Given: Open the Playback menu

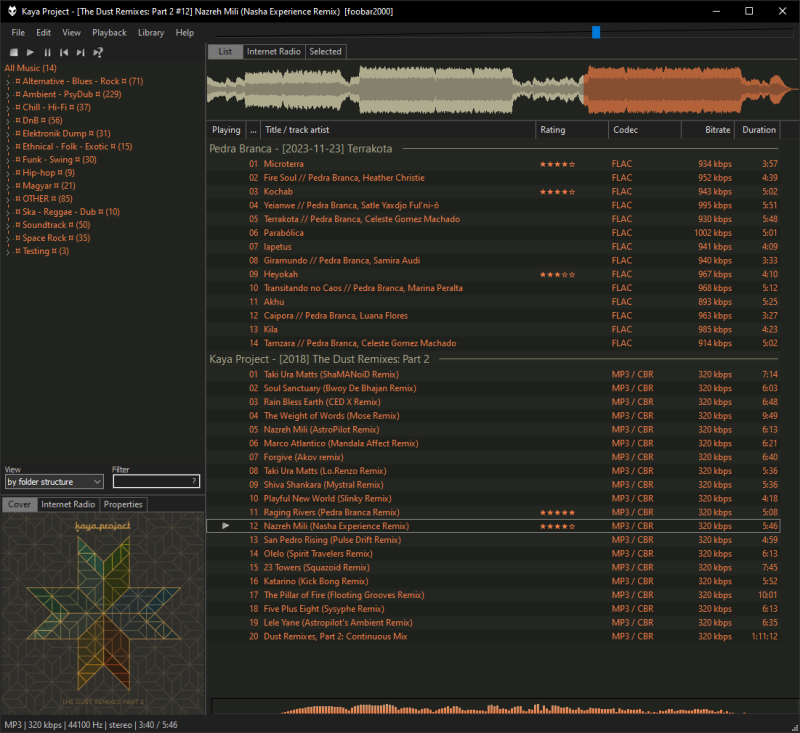Looking at the screenshot, I should (x=109, y=33).
